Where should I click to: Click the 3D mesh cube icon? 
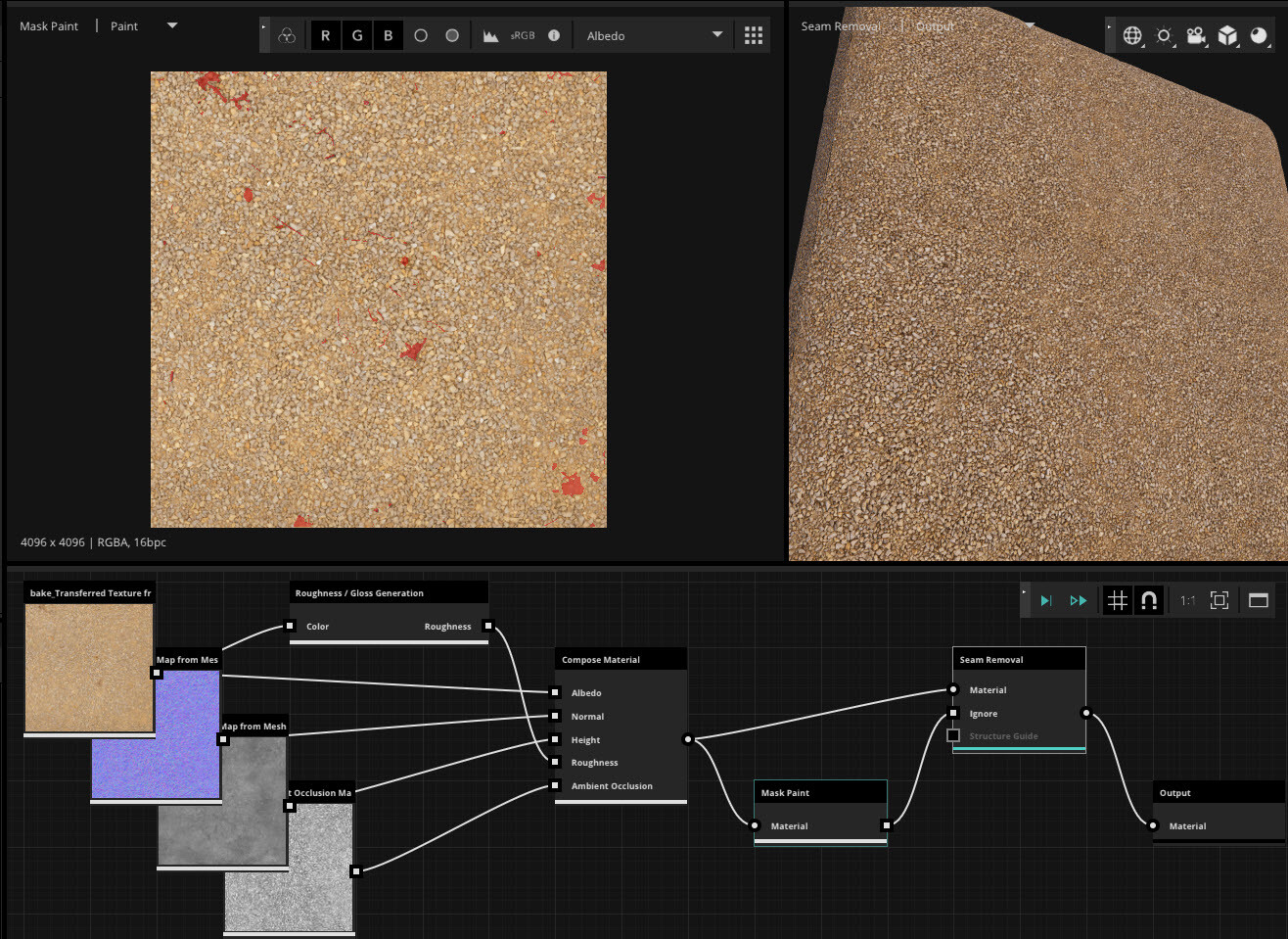(1226, 35)
